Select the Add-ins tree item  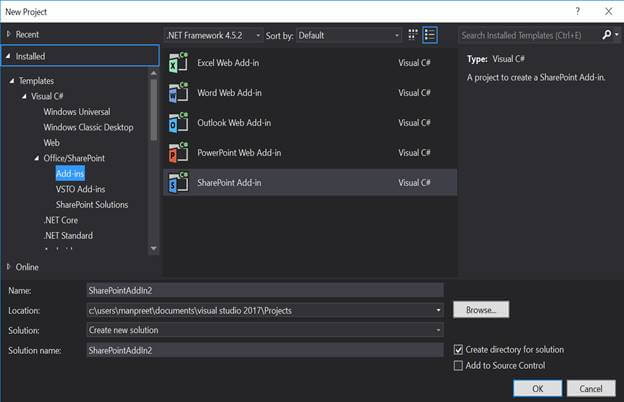tap(70, 174)
